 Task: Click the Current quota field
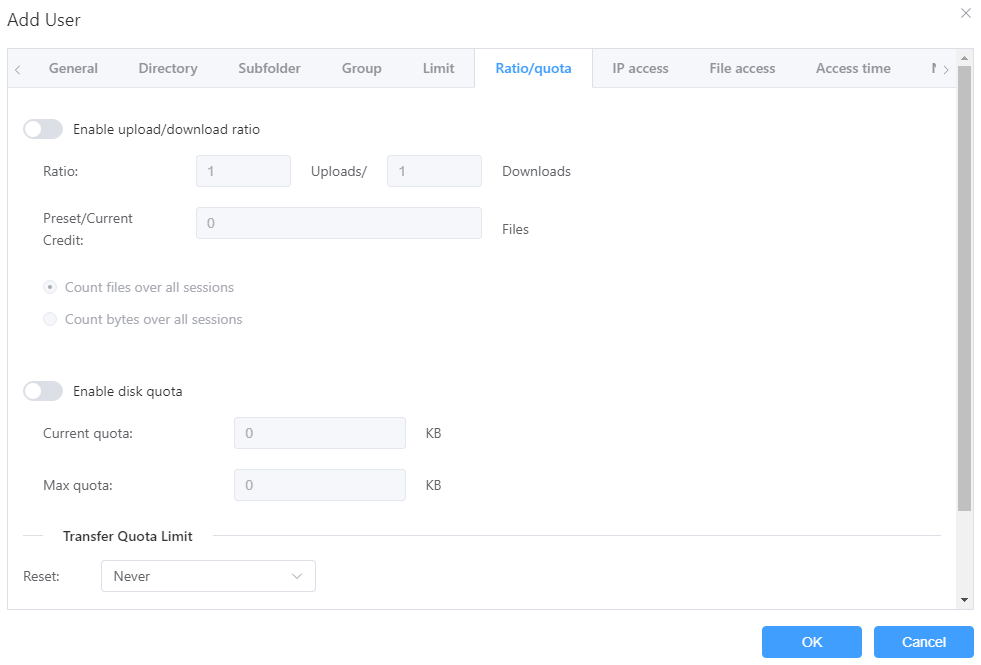click(320, 433)
